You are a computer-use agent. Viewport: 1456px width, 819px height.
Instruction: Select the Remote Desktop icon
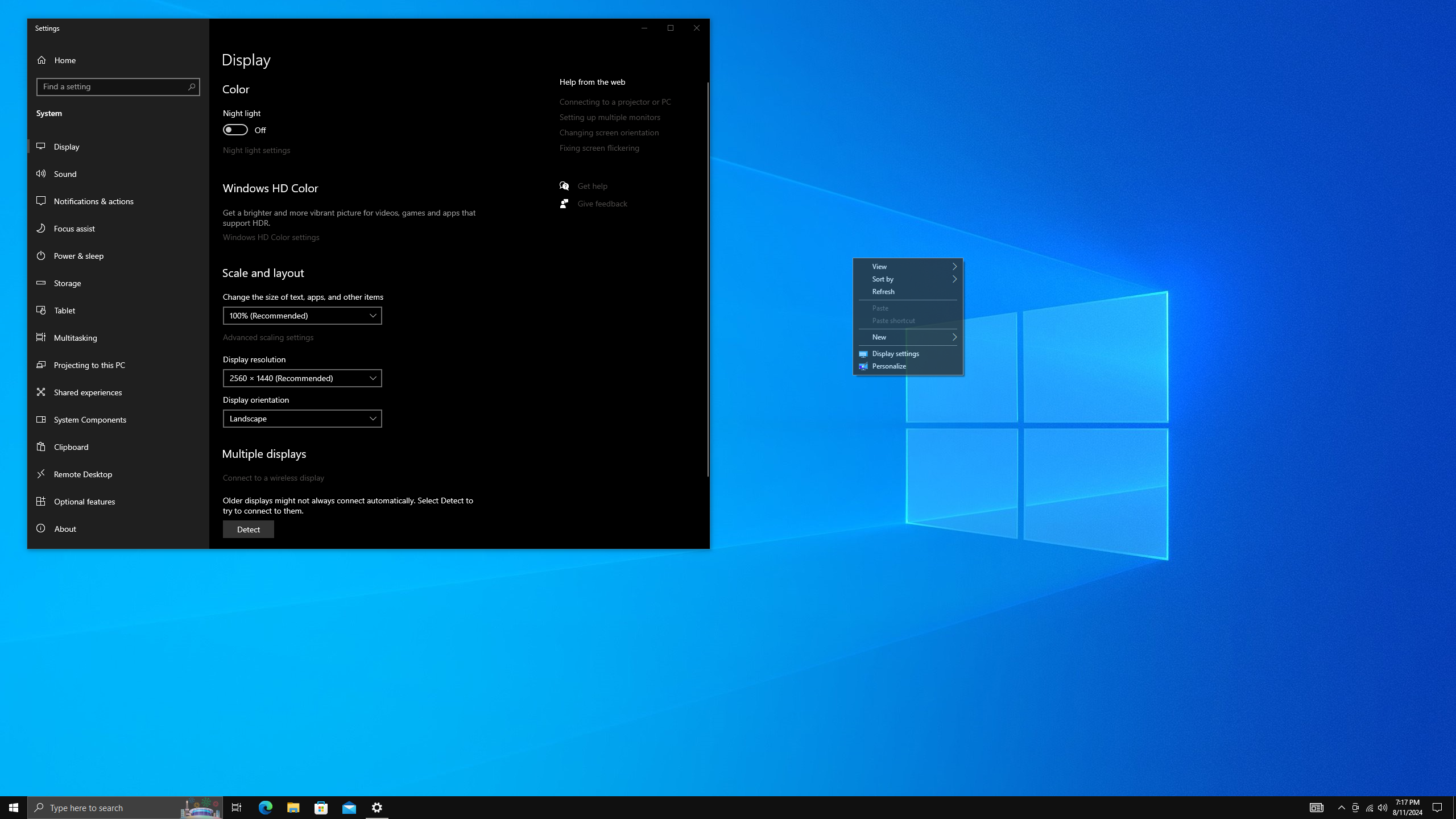pyautogui.click(x=41, y=474)
